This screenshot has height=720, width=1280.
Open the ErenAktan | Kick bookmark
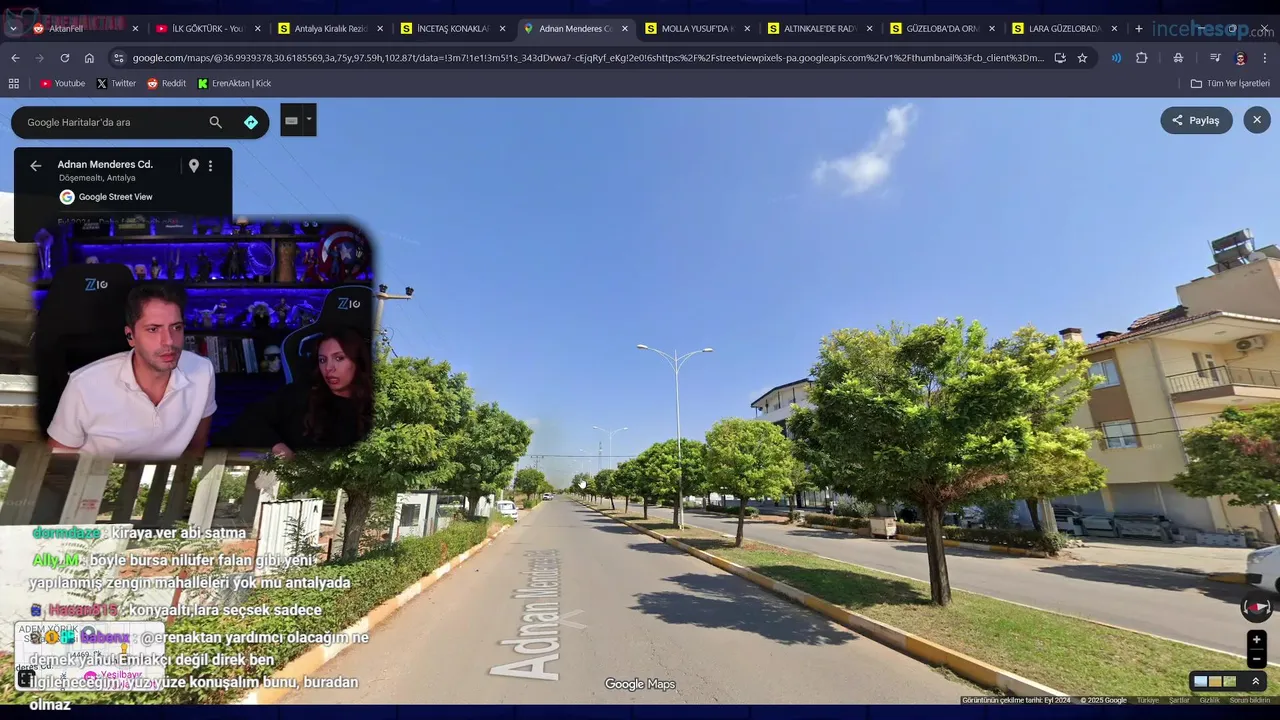[234, 84]
